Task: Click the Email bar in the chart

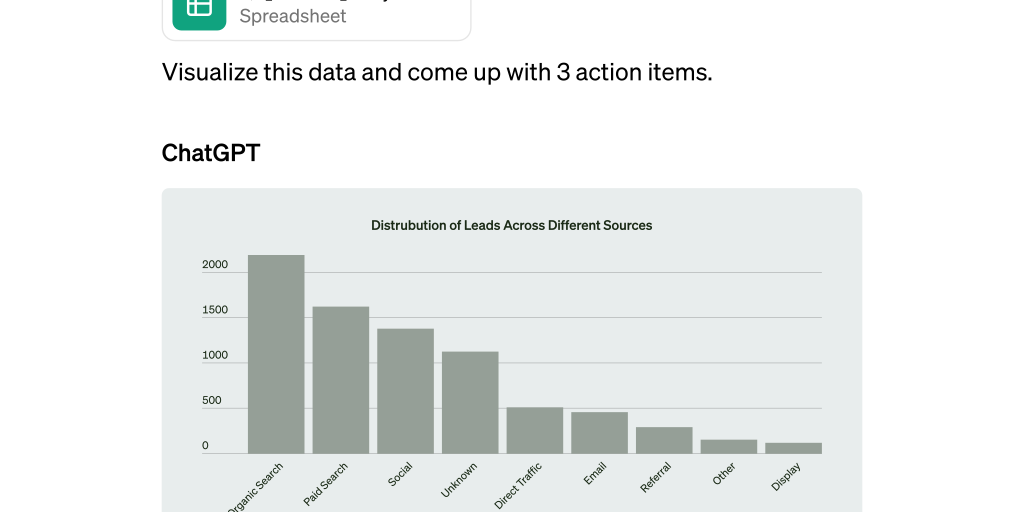Action: [599, 433]
